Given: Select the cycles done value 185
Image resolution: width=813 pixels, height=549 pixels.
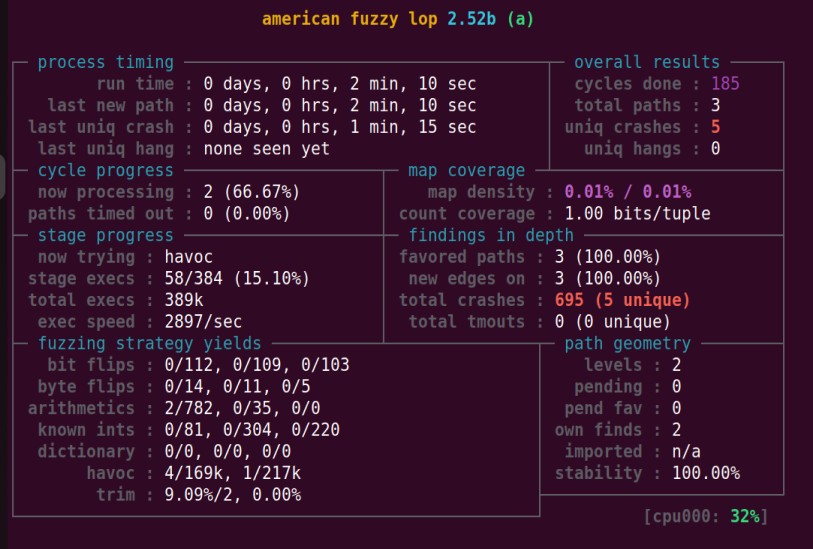Looking at the screenshot, I should coord(725,84).
